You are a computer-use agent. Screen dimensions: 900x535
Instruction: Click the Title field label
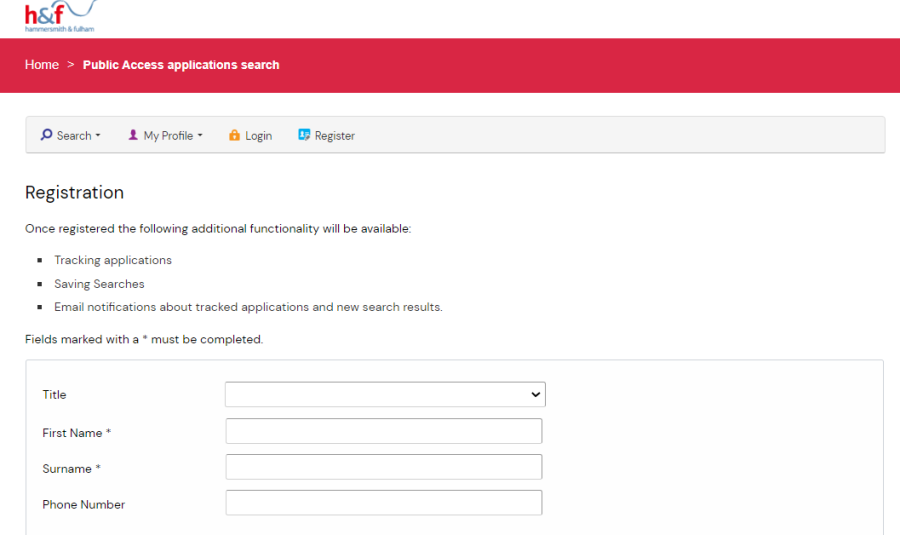[x=55, y=395]
